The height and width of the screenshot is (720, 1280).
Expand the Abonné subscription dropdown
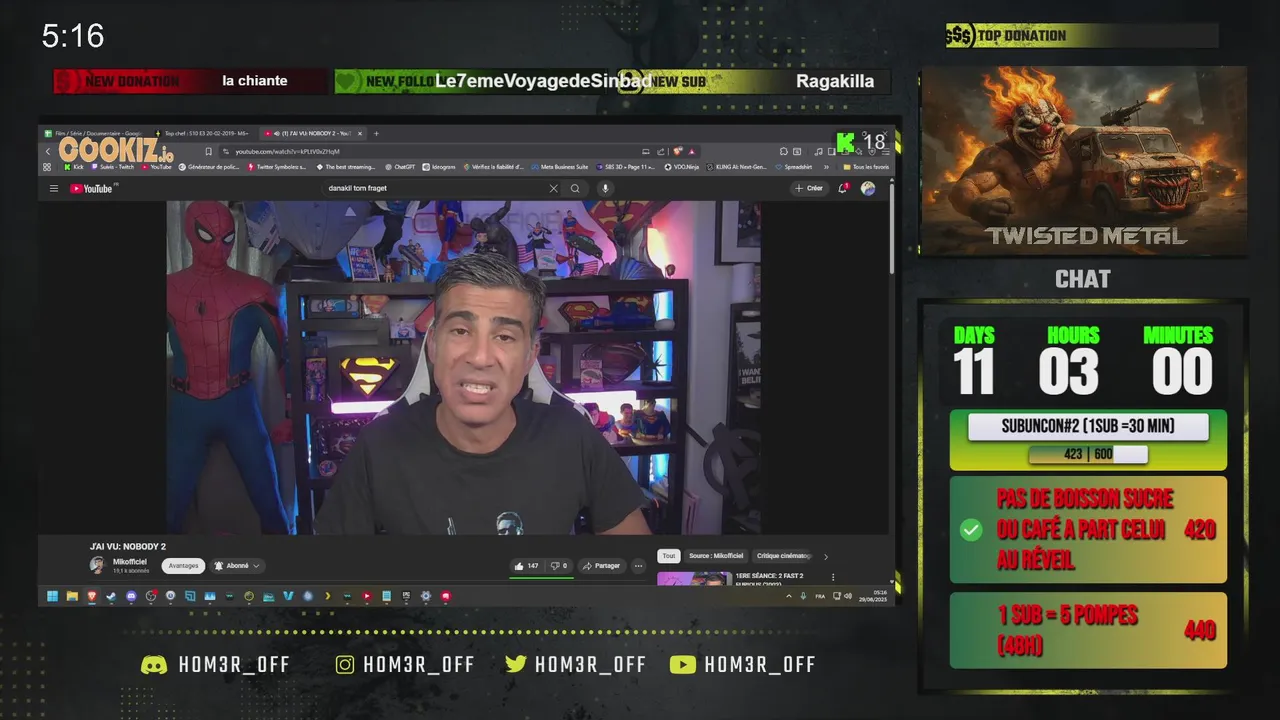pyautogui.click(x=237, y=566)
